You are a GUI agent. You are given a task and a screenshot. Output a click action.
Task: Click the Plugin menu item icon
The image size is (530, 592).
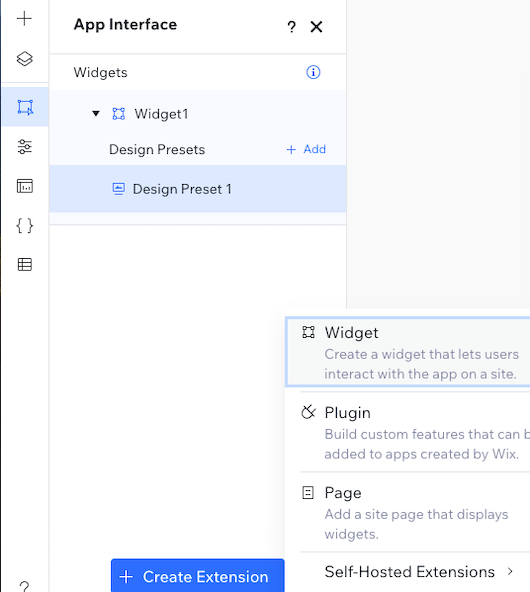308,412
